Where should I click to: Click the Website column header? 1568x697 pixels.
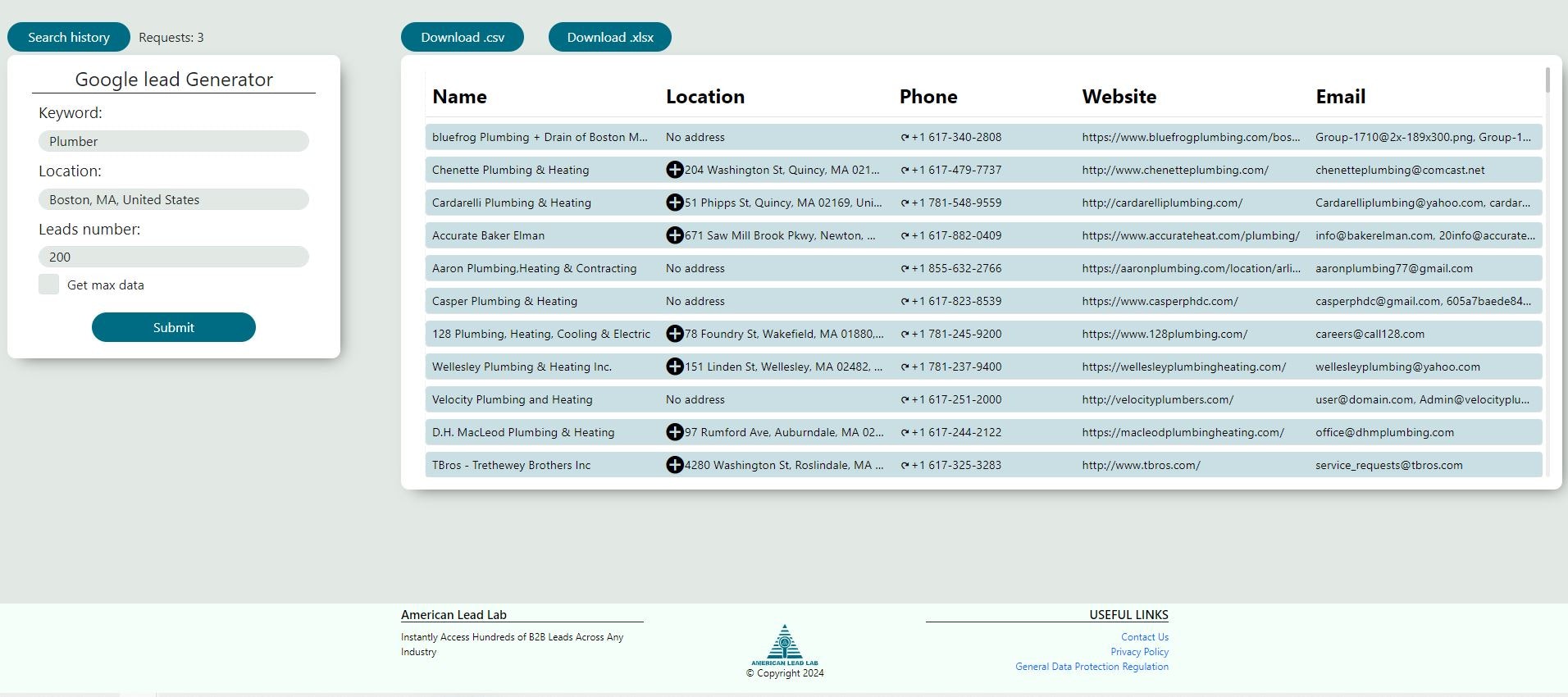(x=1119, y=97)
